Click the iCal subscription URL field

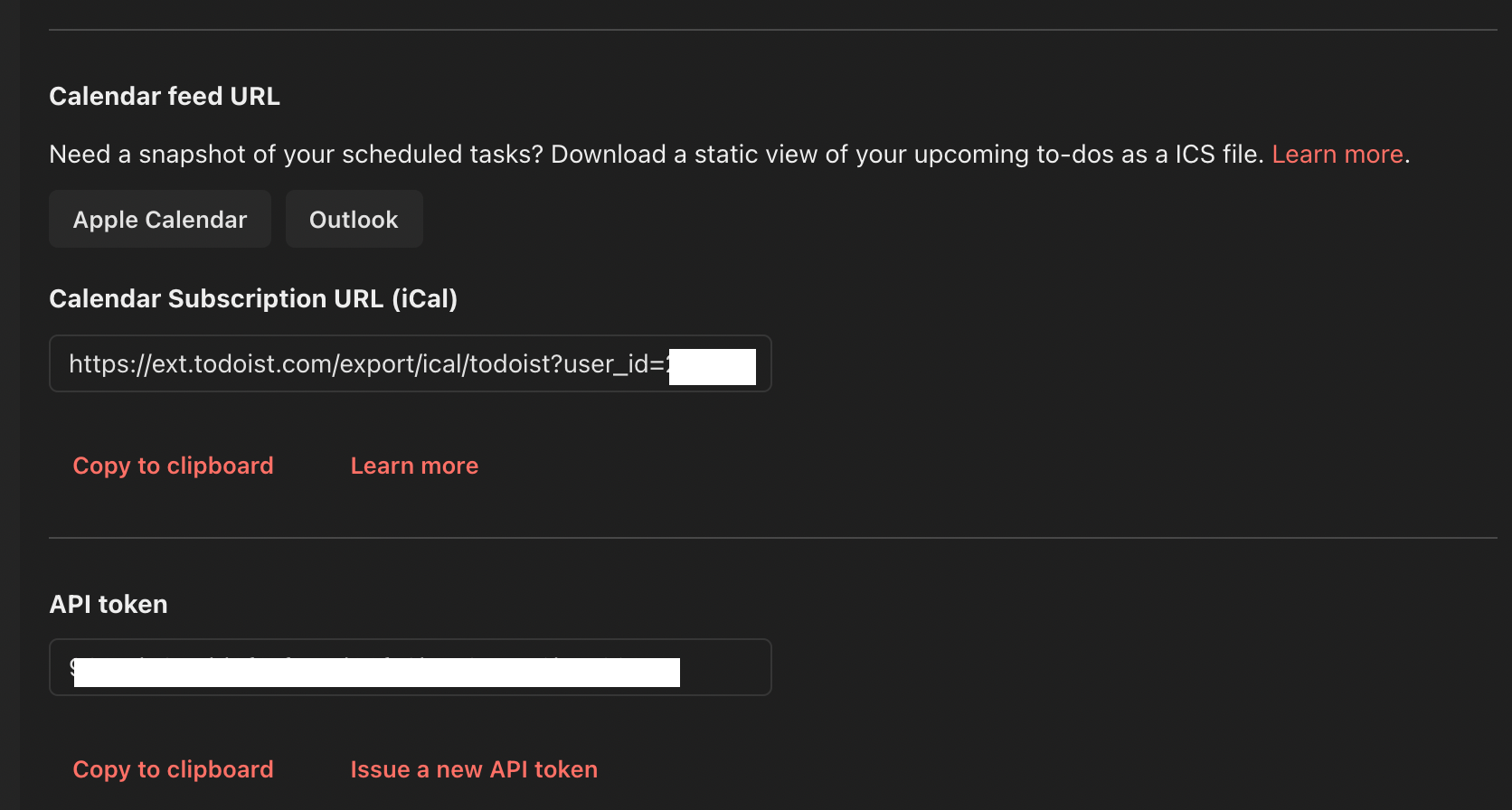(410, 364)
